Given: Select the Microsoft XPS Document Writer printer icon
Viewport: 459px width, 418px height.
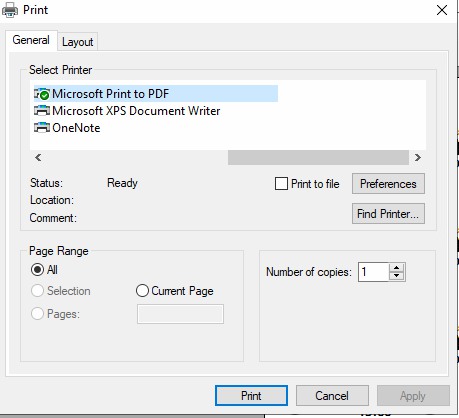Looking at the screenshot, I should (x=42, y=111).
